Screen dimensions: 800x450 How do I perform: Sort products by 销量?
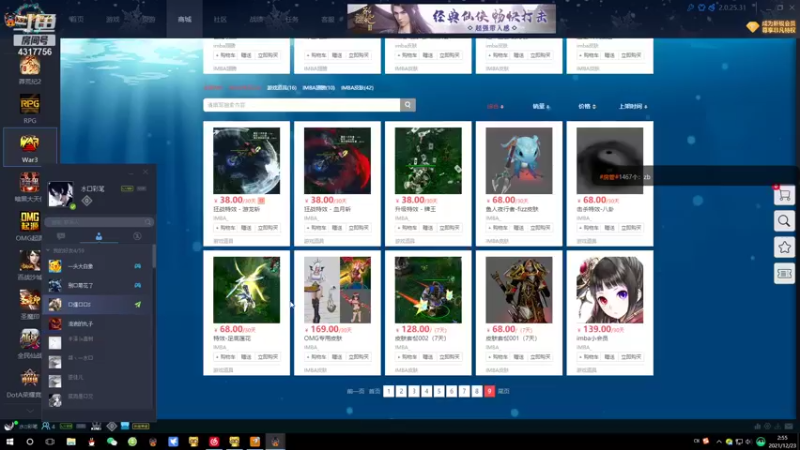point(541,106)
